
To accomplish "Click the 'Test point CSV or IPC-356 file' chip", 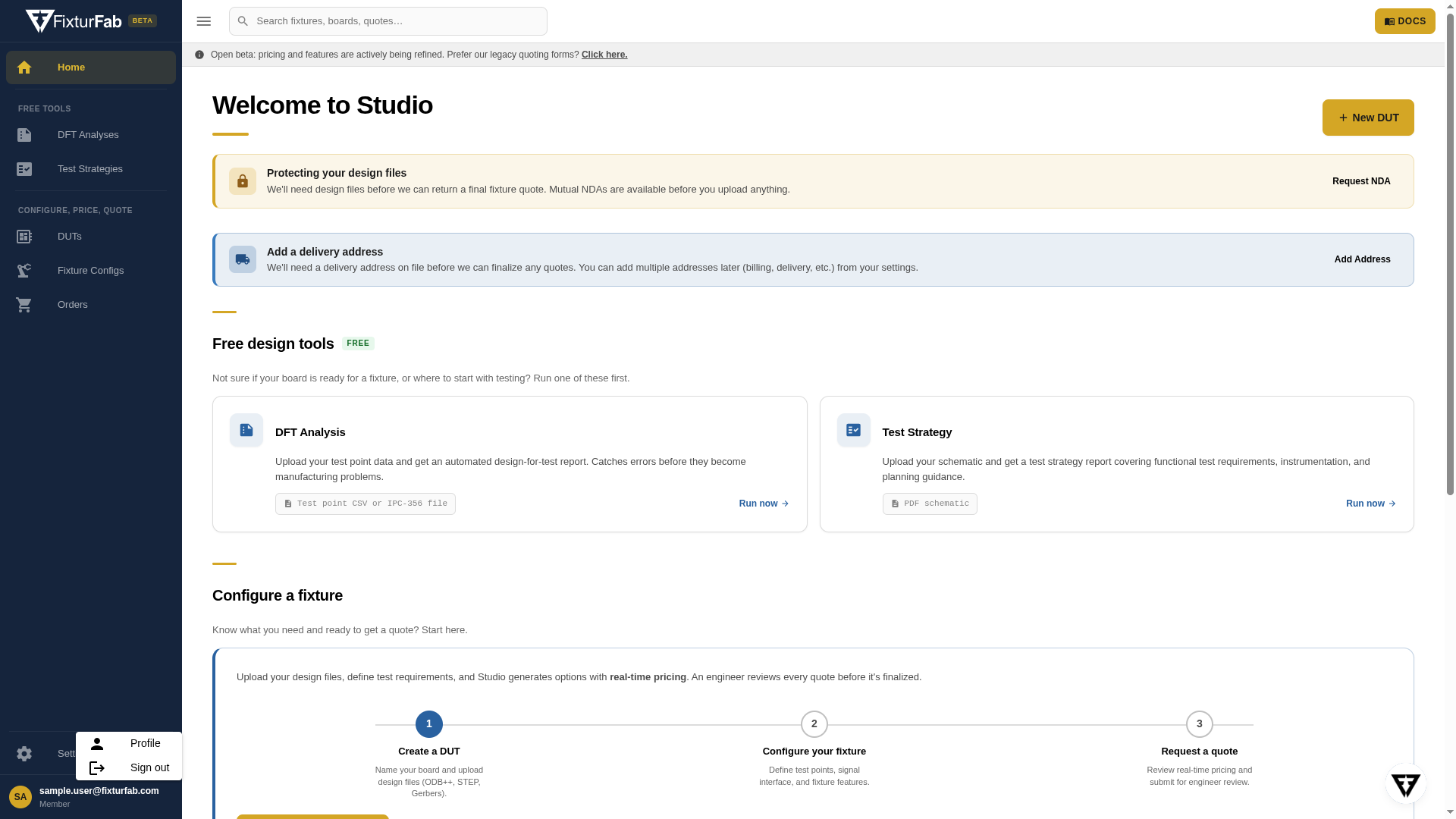I will click(366, 504).
